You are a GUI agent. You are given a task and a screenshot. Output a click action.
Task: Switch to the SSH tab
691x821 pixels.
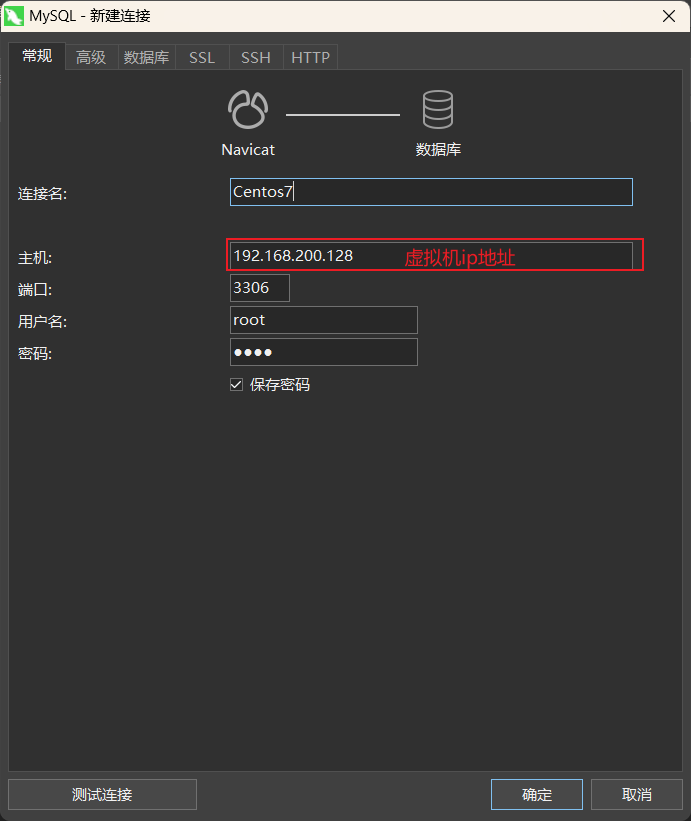(256, 58)
